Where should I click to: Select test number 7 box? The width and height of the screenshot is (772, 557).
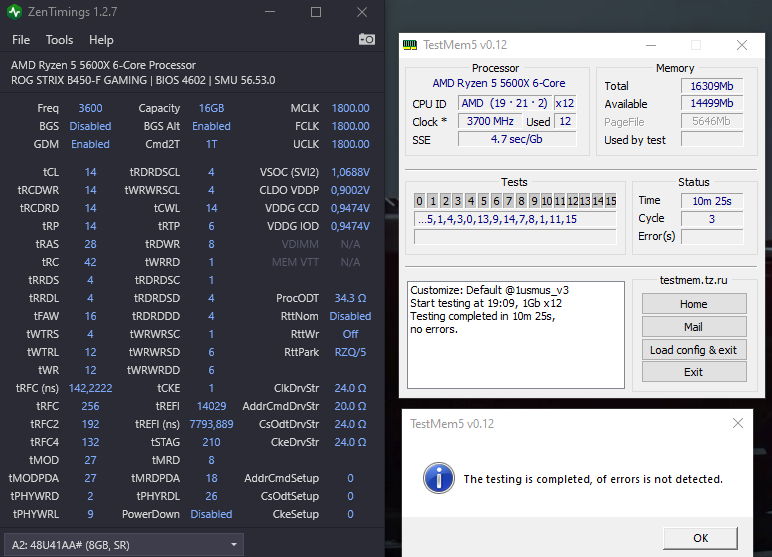pos(509,200)
